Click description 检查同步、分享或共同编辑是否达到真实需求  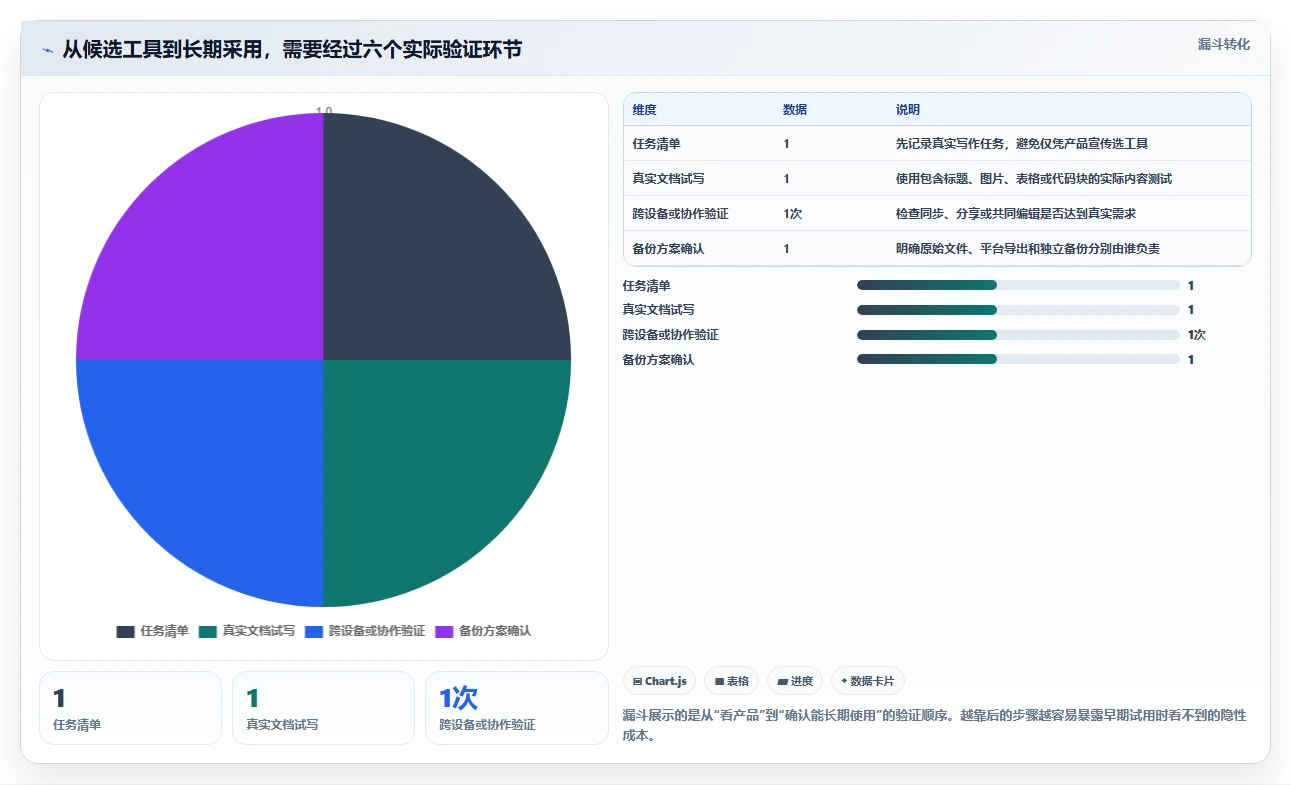click(1016, 214)
